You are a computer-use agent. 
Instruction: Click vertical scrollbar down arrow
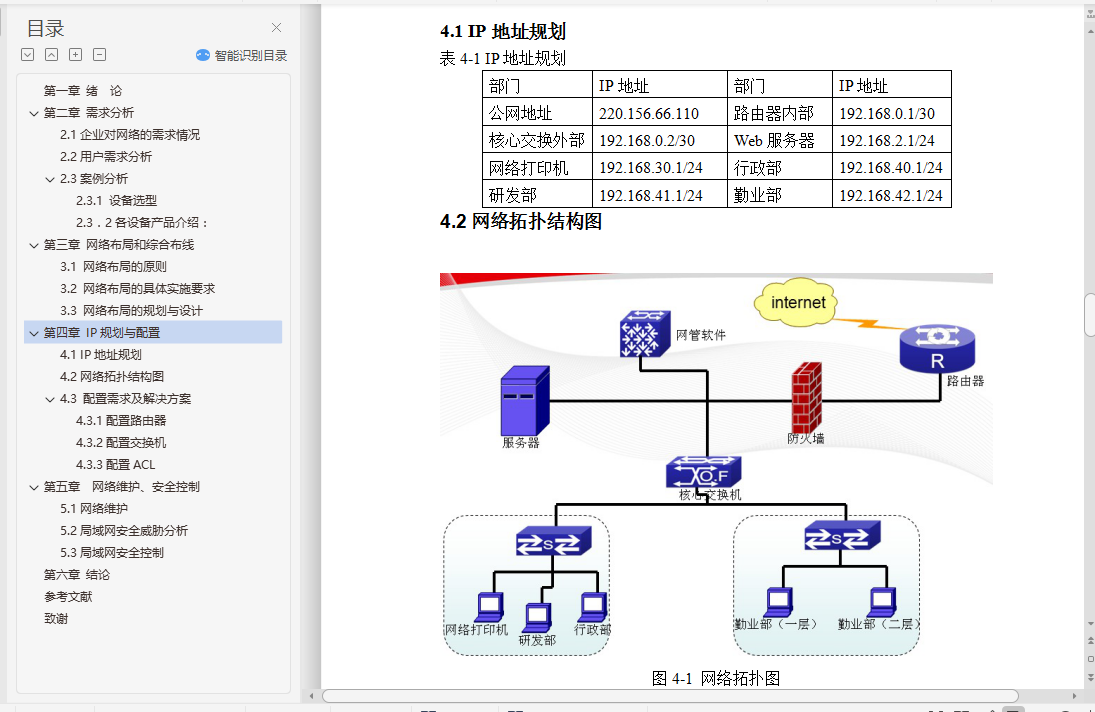[1090, 623]
